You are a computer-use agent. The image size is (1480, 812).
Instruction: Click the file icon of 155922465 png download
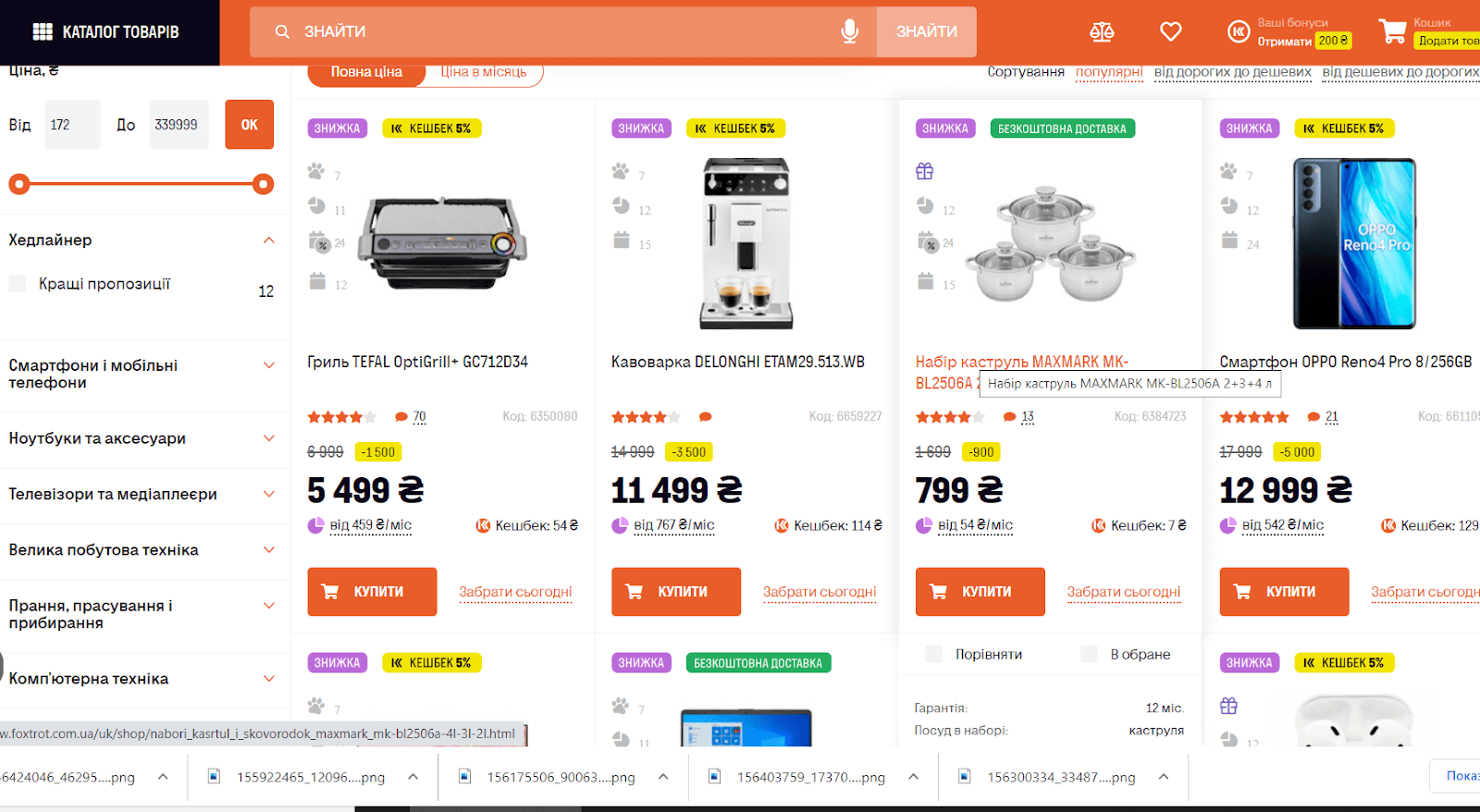click(214, 777)
